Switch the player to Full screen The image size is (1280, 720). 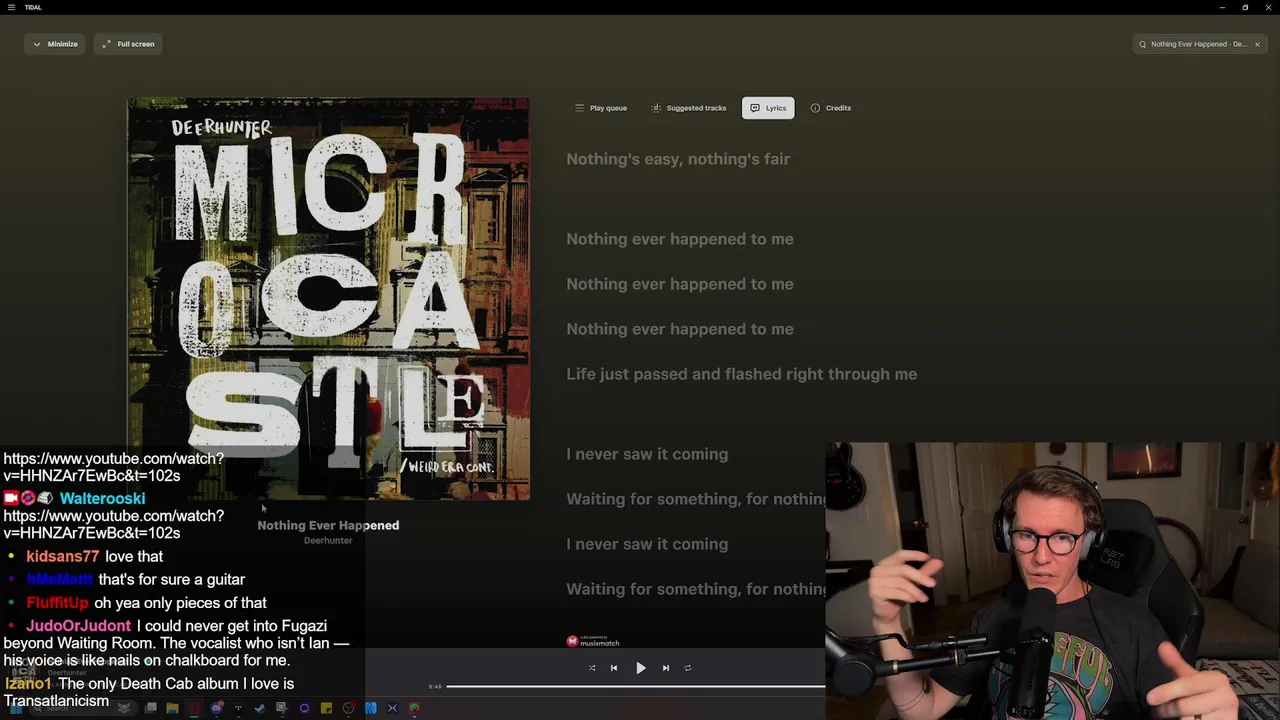(127, 44)
